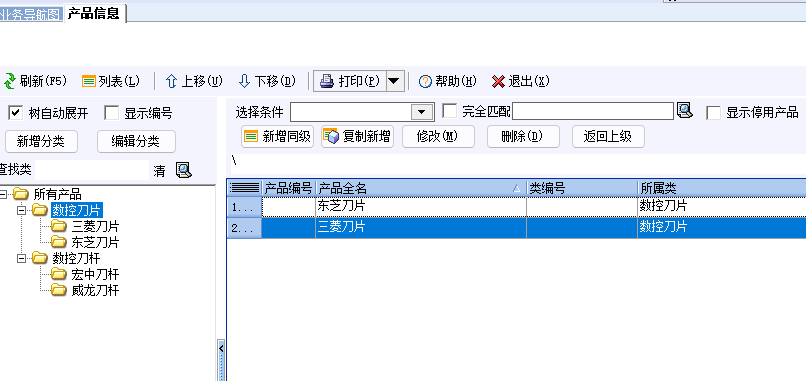Collapse left panel with splitter arrow
The height and width of the screenshot is (381, 806).
pos(221,349)
